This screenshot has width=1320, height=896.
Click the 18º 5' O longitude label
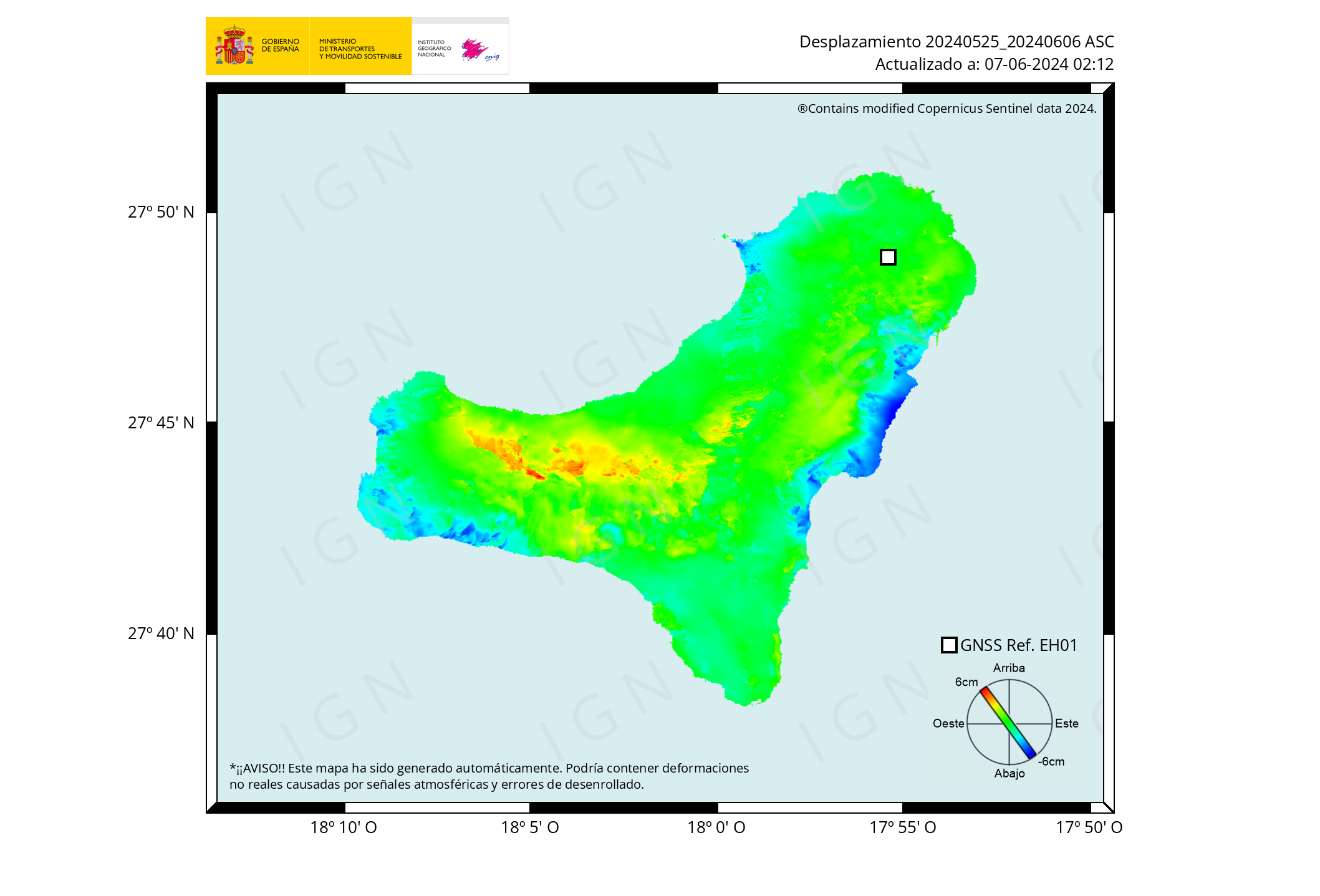pyautogui.click(x=529, y=827)
